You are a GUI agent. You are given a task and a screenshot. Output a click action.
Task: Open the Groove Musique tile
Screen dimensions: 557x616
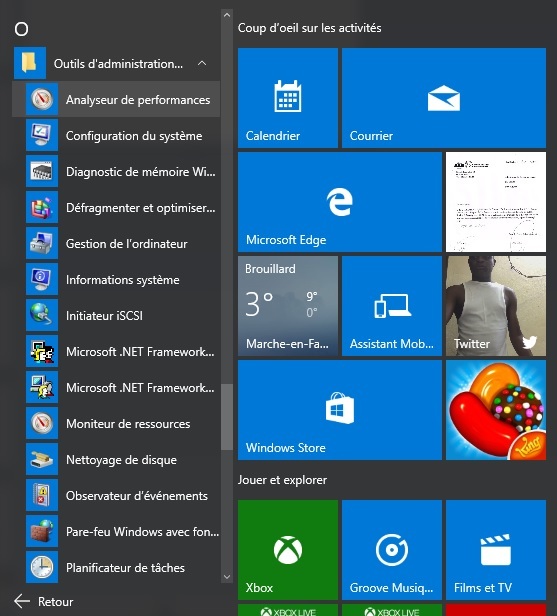[x=392, y=550]
